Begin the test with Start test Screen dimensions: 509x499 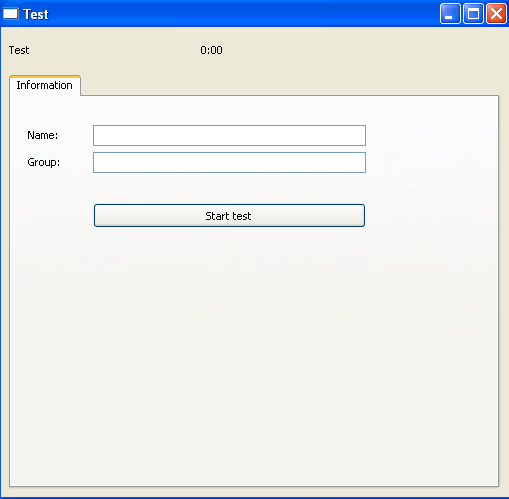pos(229,216)
